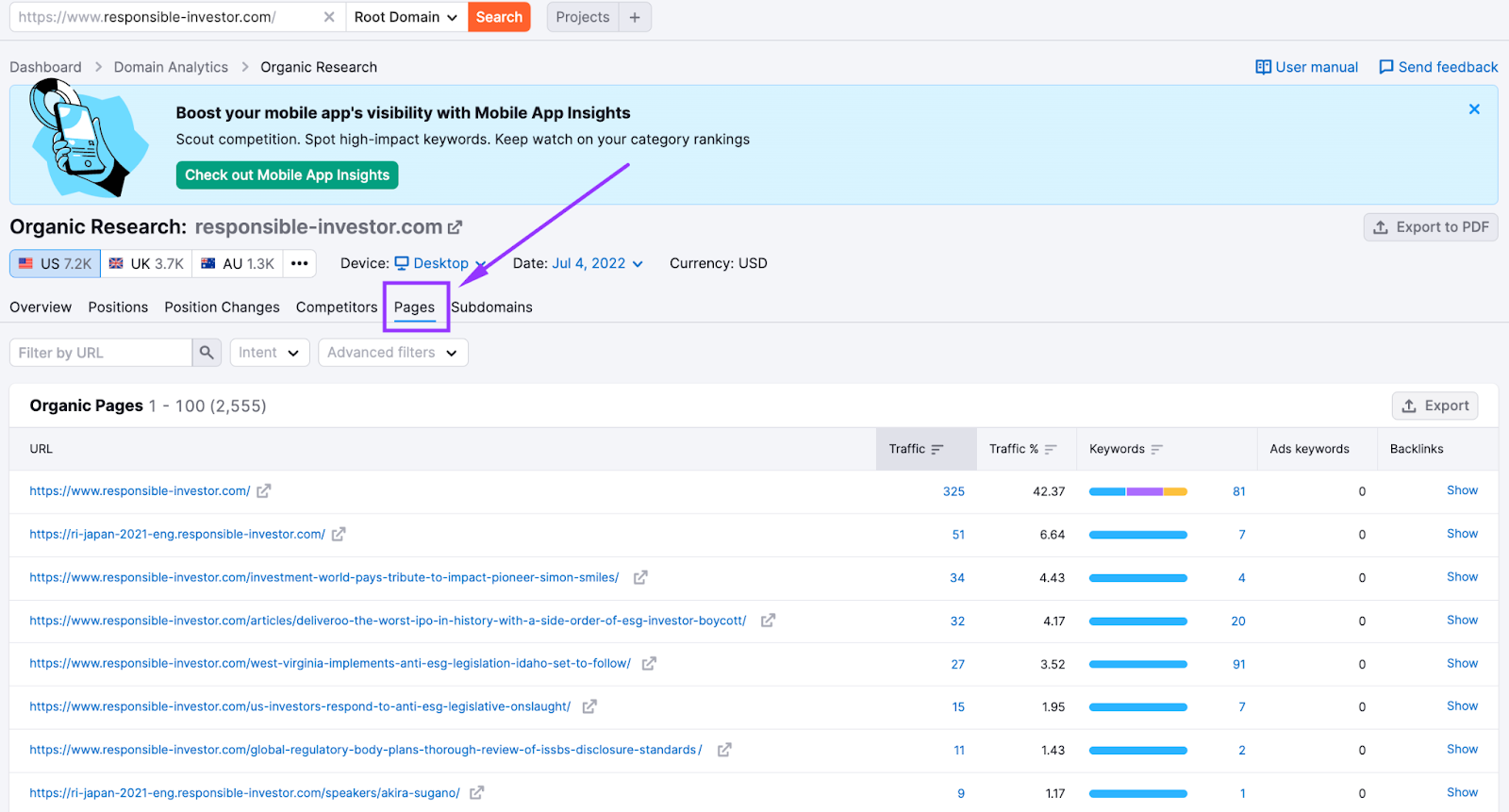The height and width of the screenshot is (812, 1509).
Task: Open external link icon beside responsible-investor.com heading
Action: click(x=456, y=227)
